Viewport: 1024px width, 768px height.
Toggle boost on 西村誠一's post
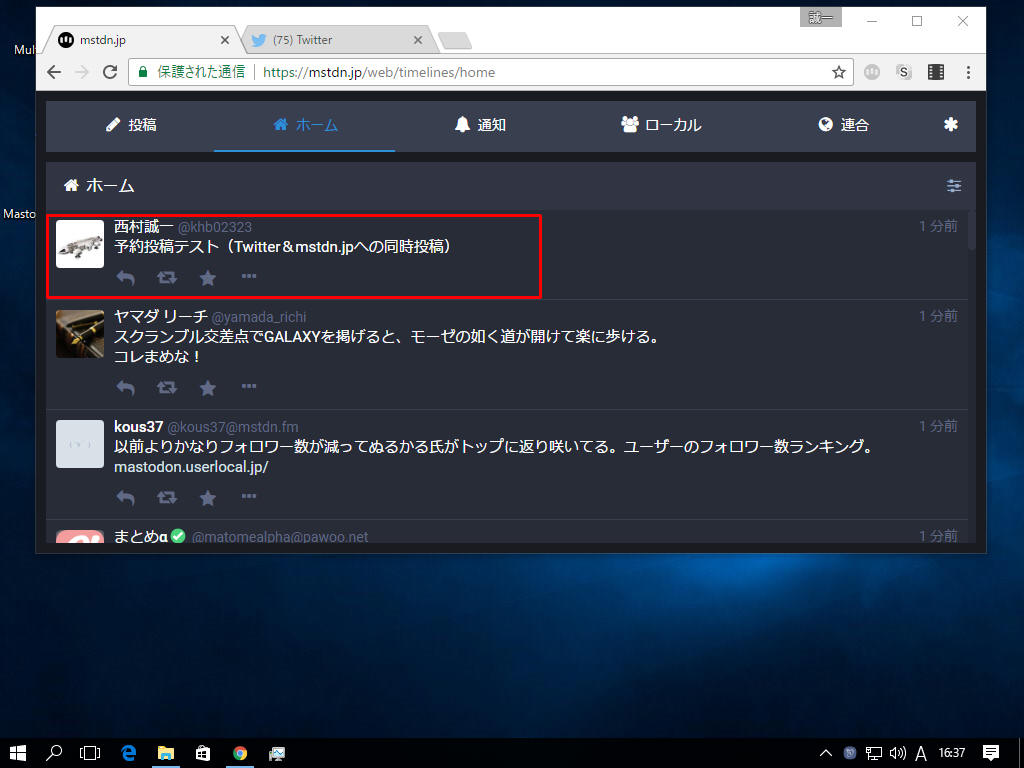coord(167,277)
